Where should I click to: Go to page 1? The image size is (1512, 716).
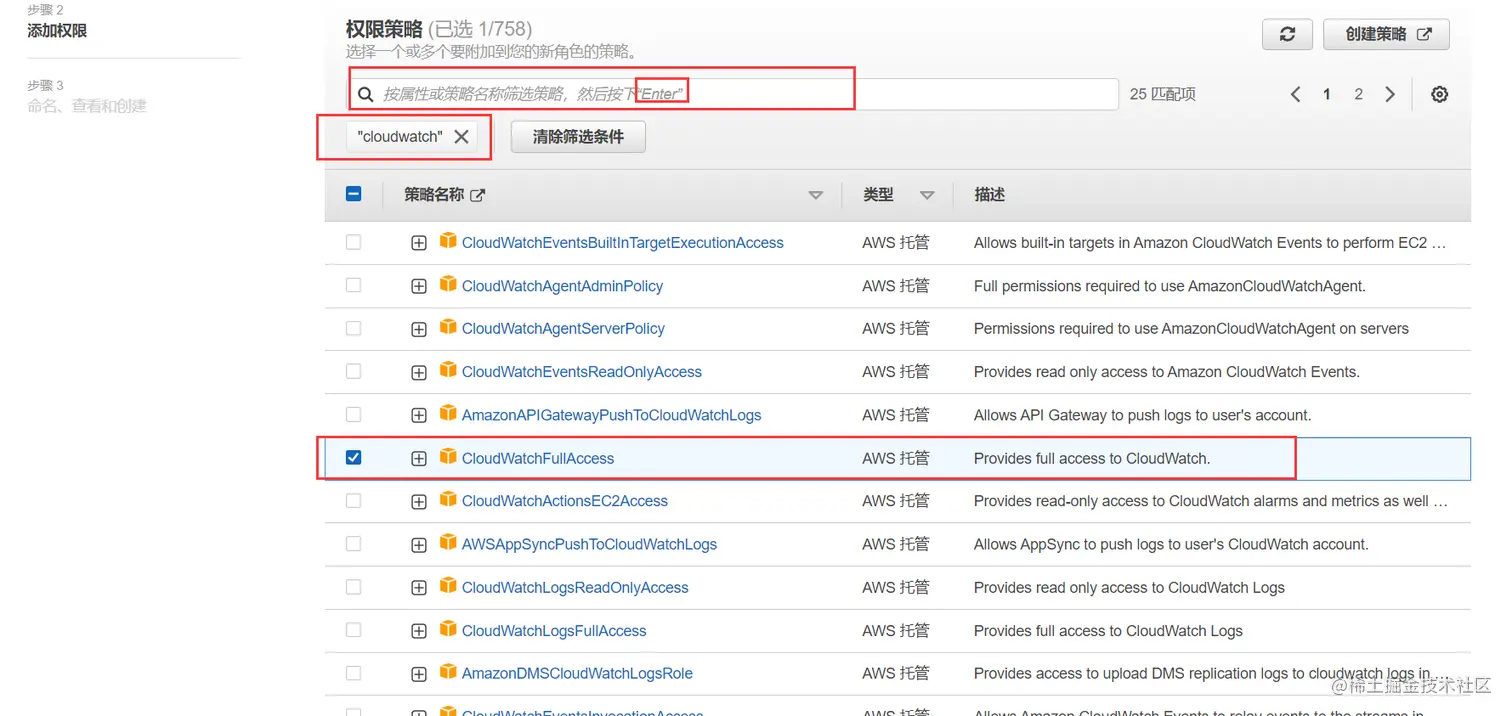[1327, 94]
